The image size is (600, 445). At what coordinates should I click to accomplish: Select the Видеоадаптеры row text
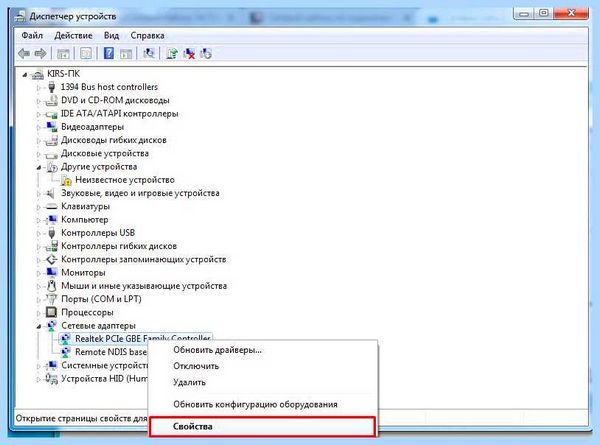(92, 127)
